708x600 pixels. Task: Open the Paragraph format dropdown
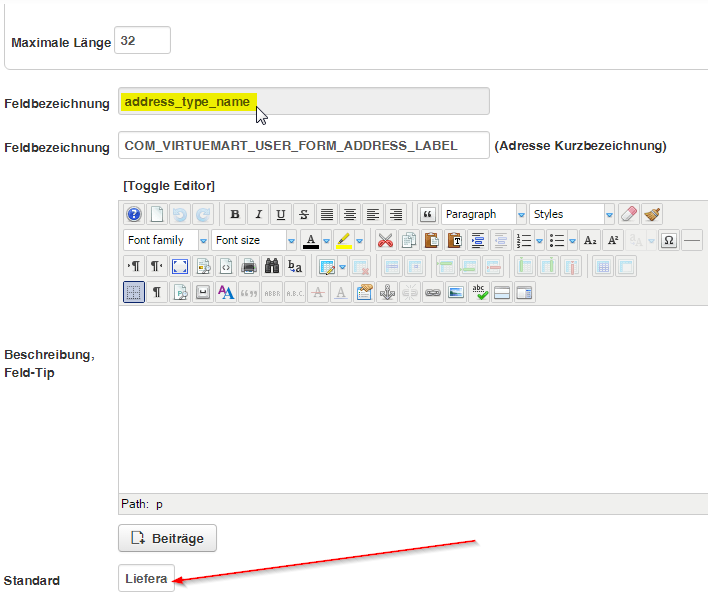click(483, 214)
